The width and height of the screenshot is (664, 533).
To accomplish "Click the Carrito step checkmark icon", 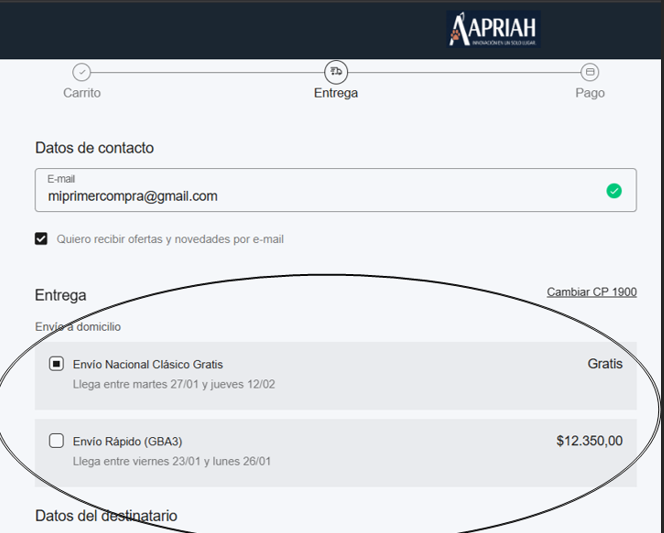I will point(82,72).
